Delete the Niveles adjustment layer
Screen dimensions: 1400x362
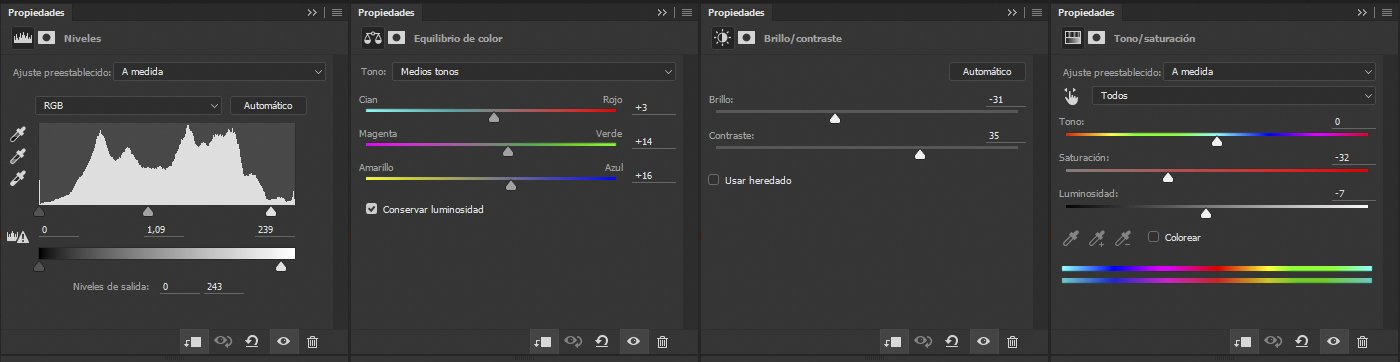pos(312,342)
